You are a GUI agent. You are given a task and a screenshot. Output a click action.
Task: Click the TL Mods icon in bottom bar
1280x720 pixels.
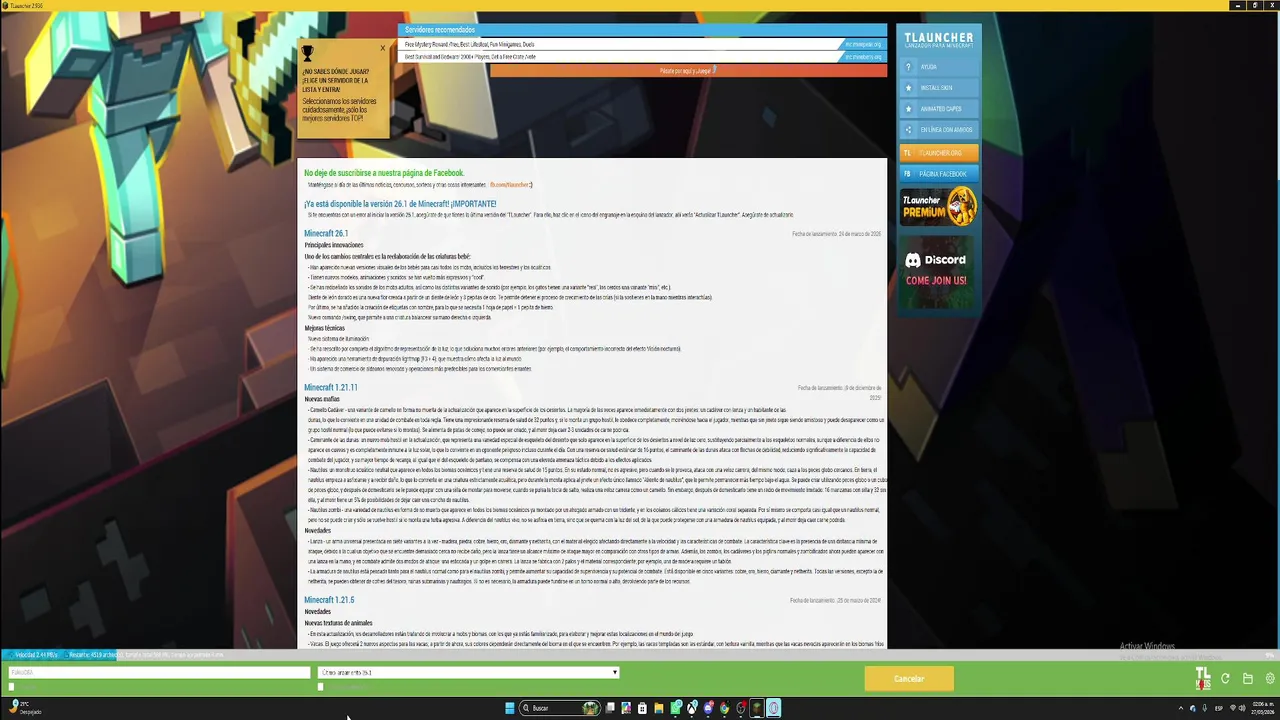pyautogui.click(x=1203, y=679)
